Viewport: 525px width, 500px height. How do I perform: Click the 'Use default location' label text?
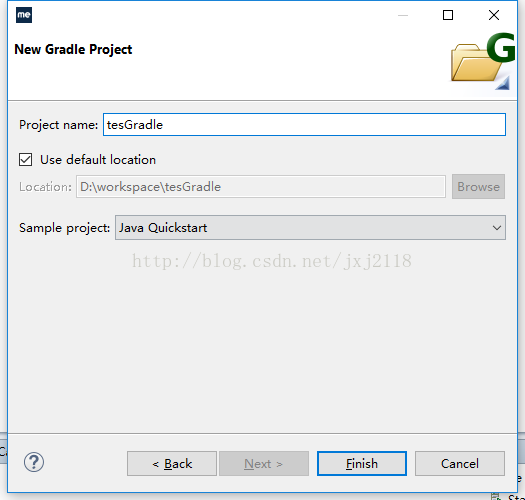pyautogui.click(x=98, y=160)
